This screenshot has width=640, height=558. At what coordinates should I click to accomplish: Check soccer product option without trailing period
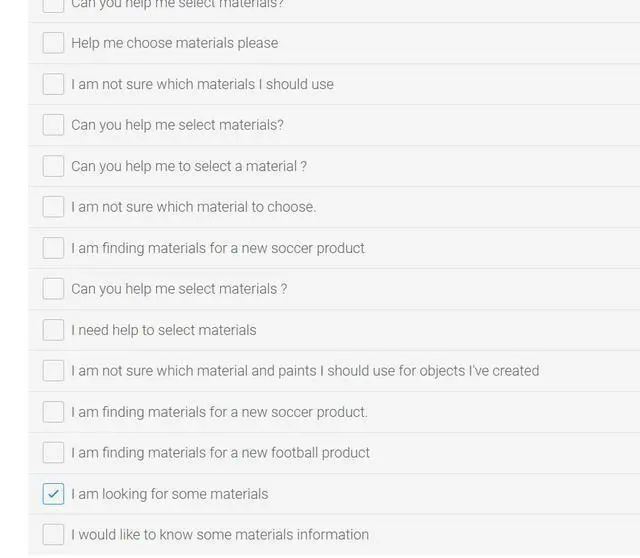pos(53,248)
